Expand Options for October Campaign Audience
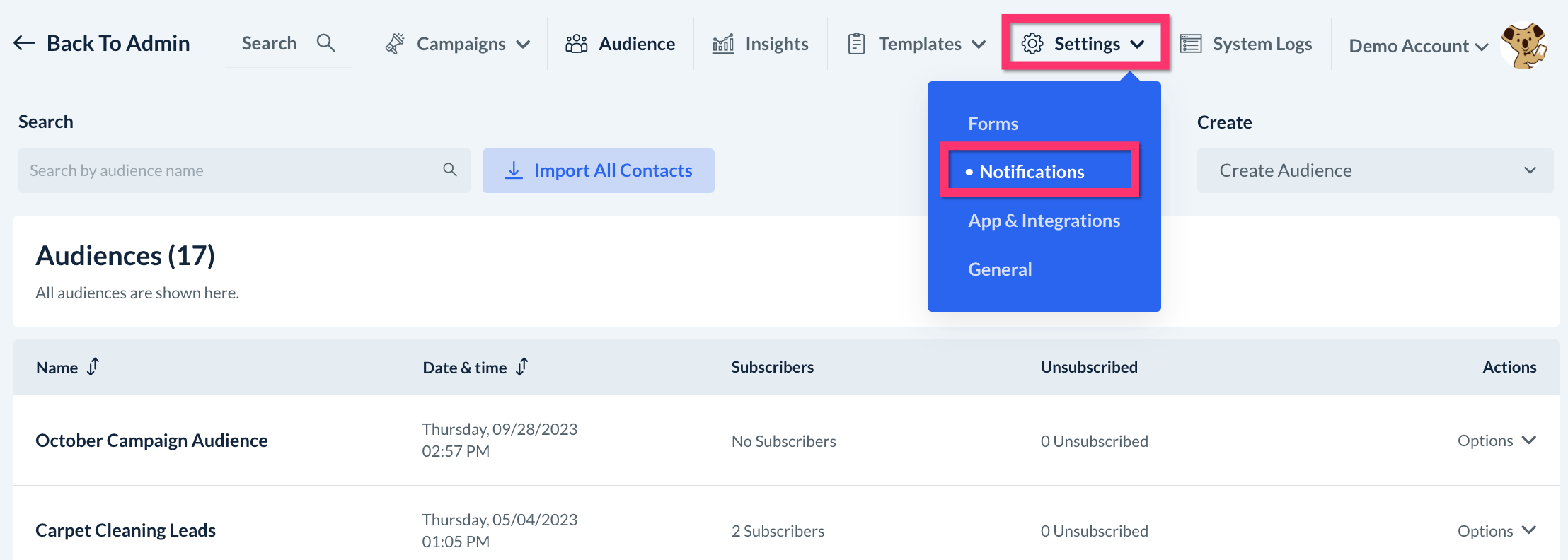This screenshot has height=560, width=1568. coord(1496,441)
